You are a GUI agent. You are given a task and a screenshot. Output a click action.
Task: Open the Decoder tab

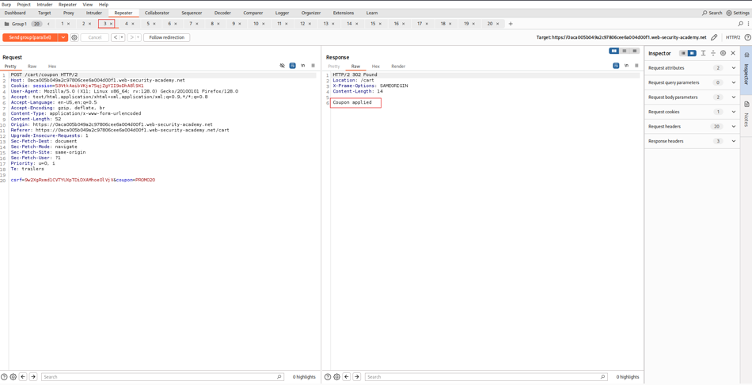click(222, 13)
